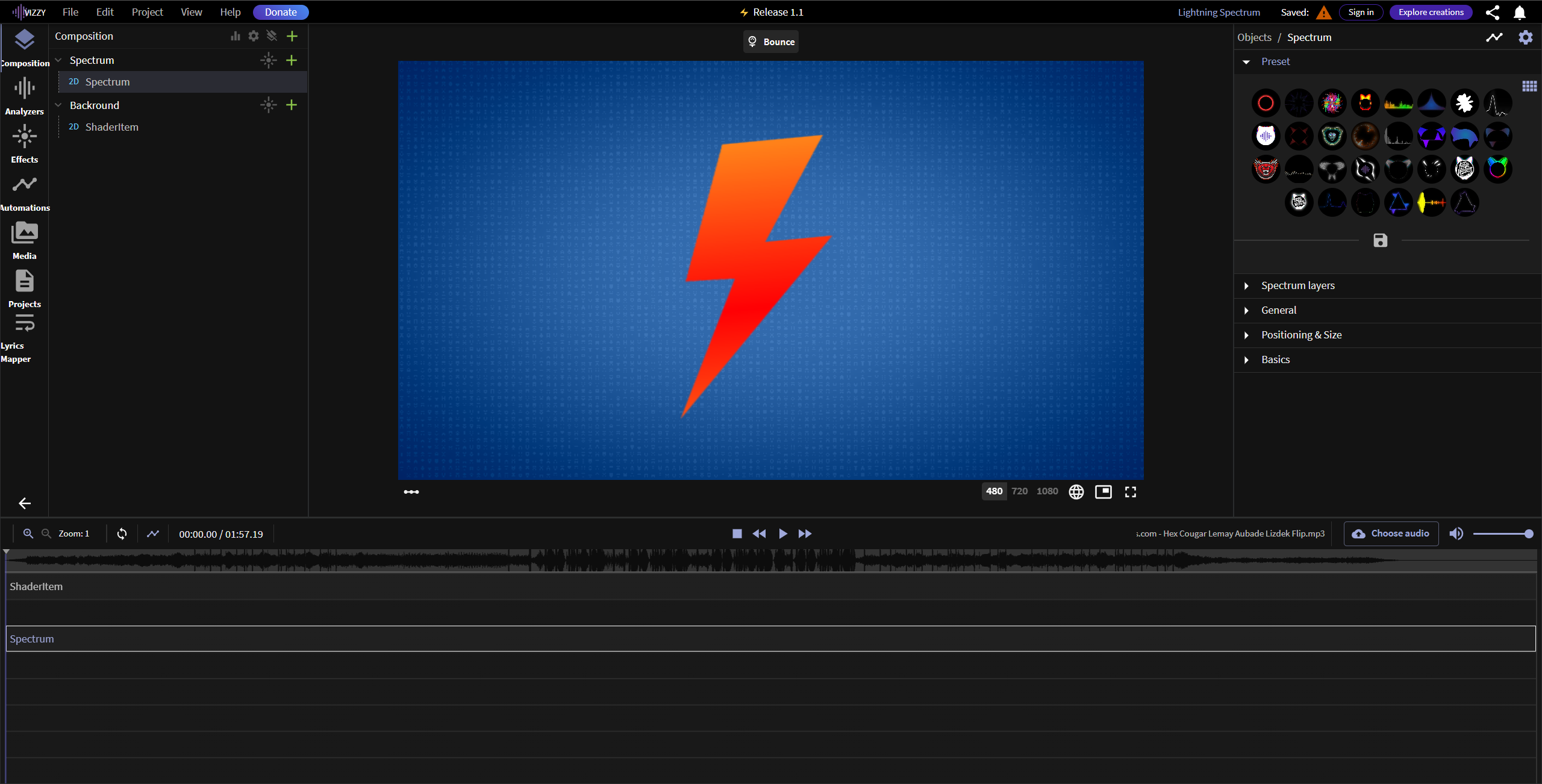Click the Explore creations button
Viewport: 1542px width, 784px height.
tap(1431, 12)
